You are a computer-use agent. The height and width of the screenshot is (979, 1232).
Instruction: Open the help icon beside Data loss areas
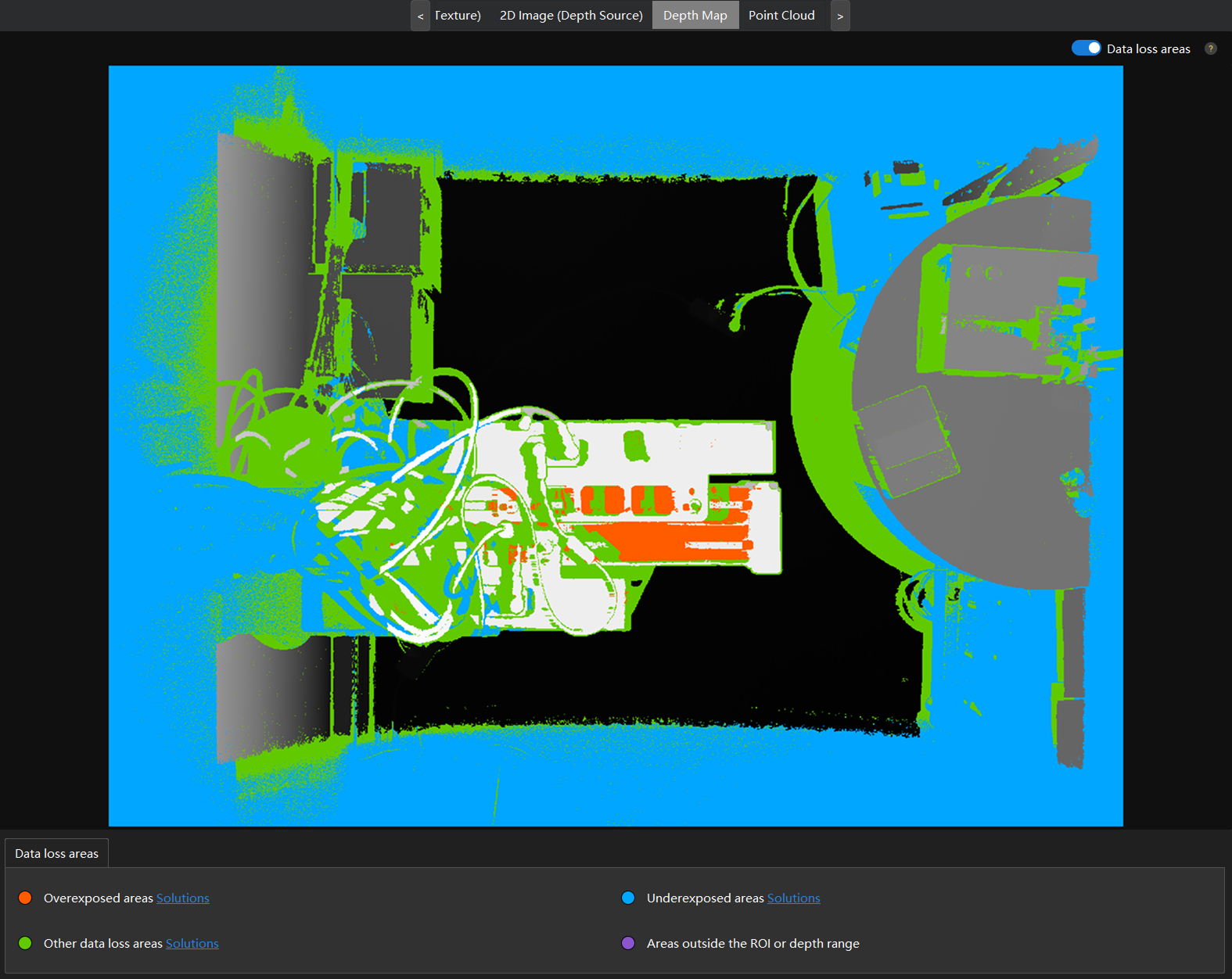coord(1210,48)
